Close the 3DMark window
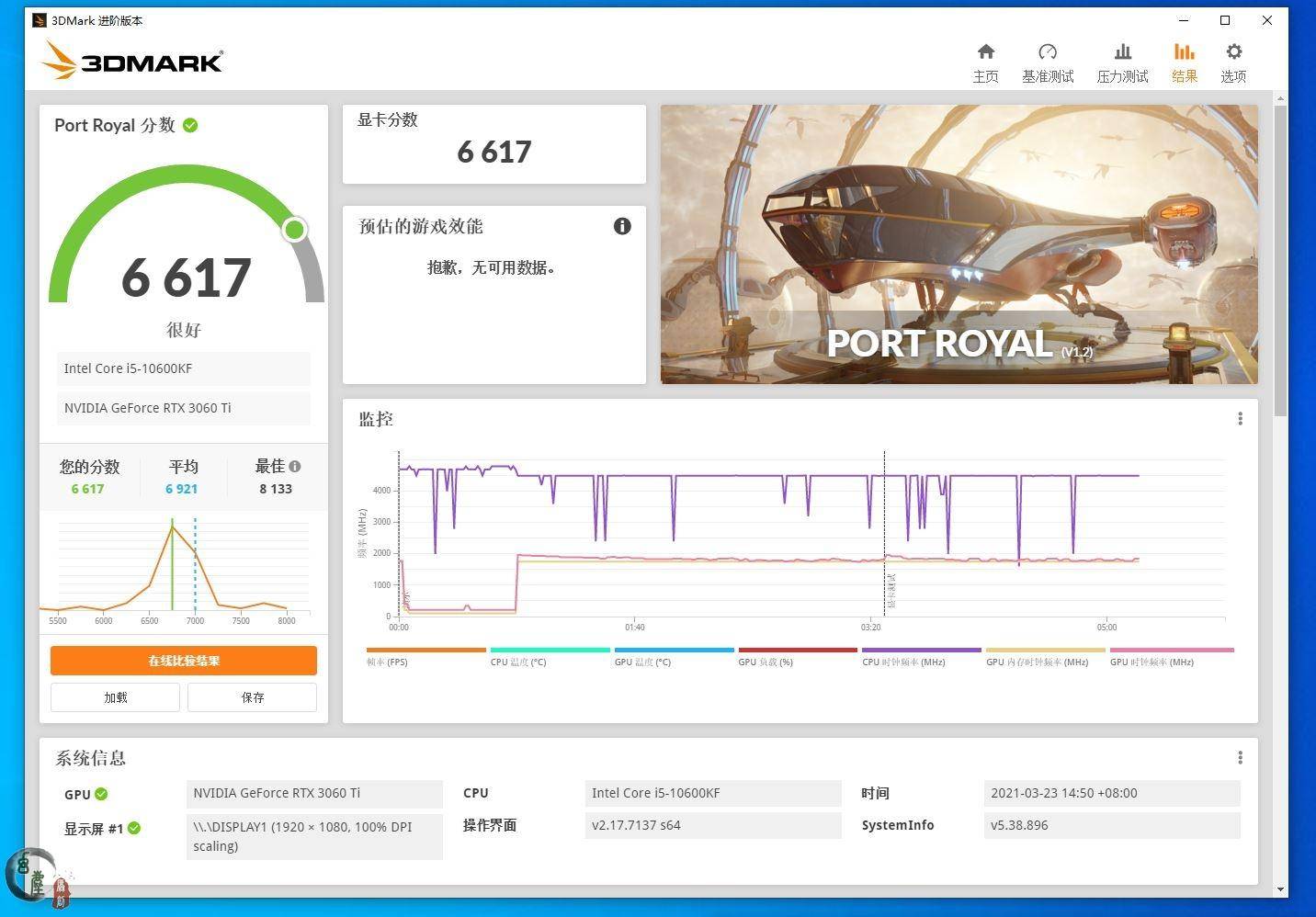The width and height of the screenshot is (1316, 917). click(1267, 20)
